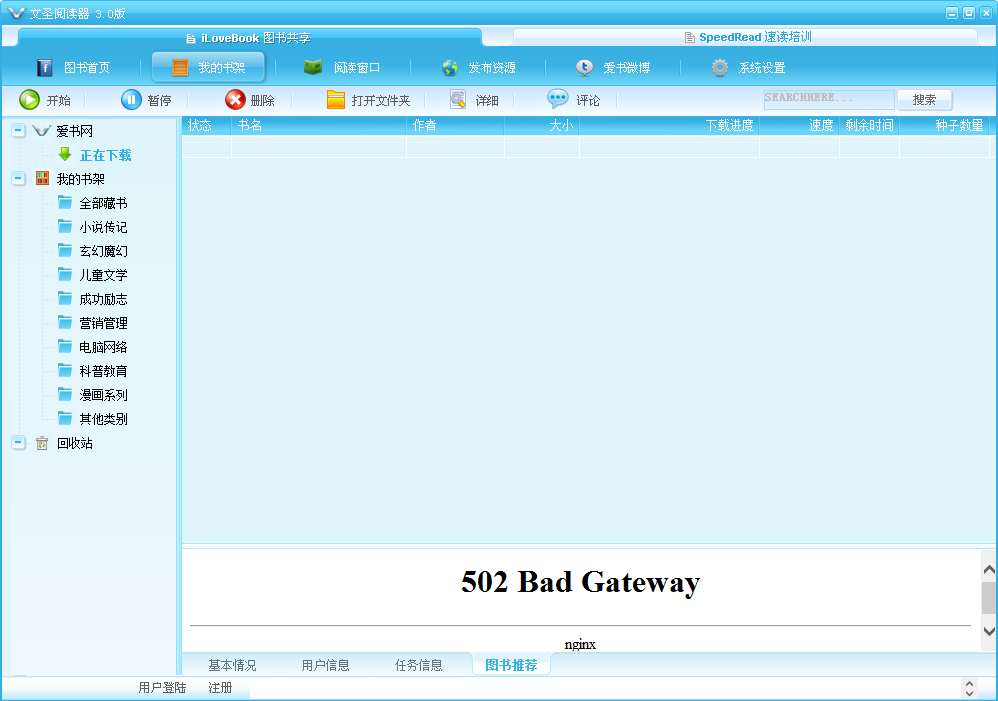Select the 科普教育 category text
Image resolution: width=998 pixels, height=701 pixels.
(103, 371)
